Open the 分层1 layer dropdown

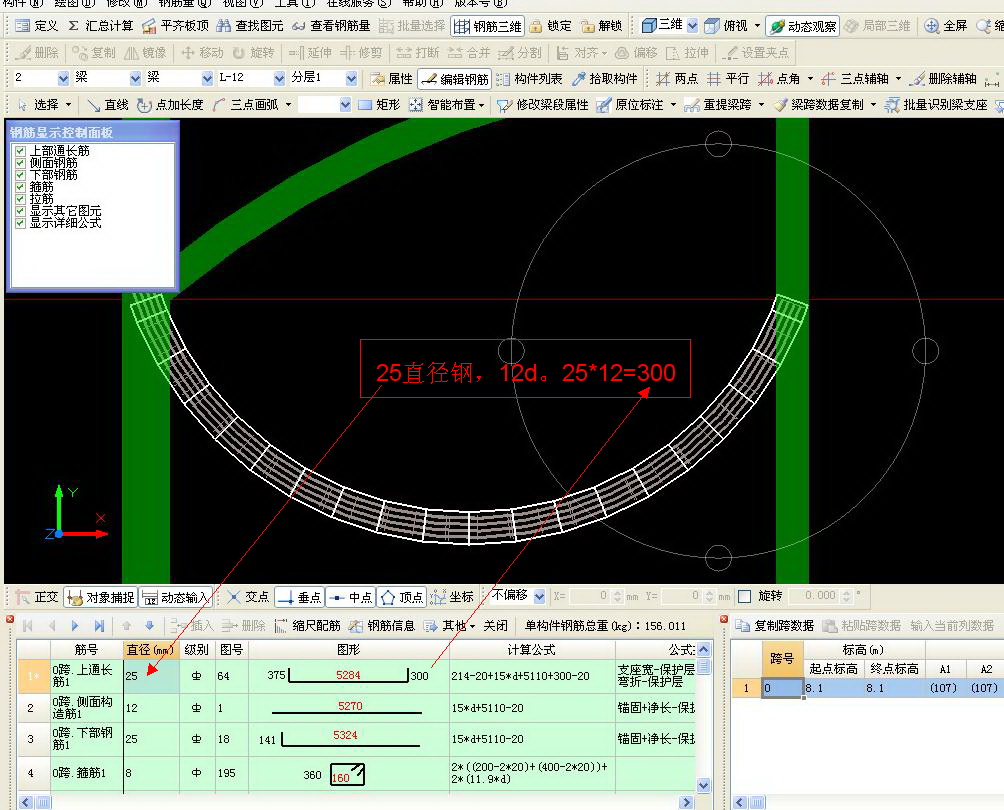point(351,79)
